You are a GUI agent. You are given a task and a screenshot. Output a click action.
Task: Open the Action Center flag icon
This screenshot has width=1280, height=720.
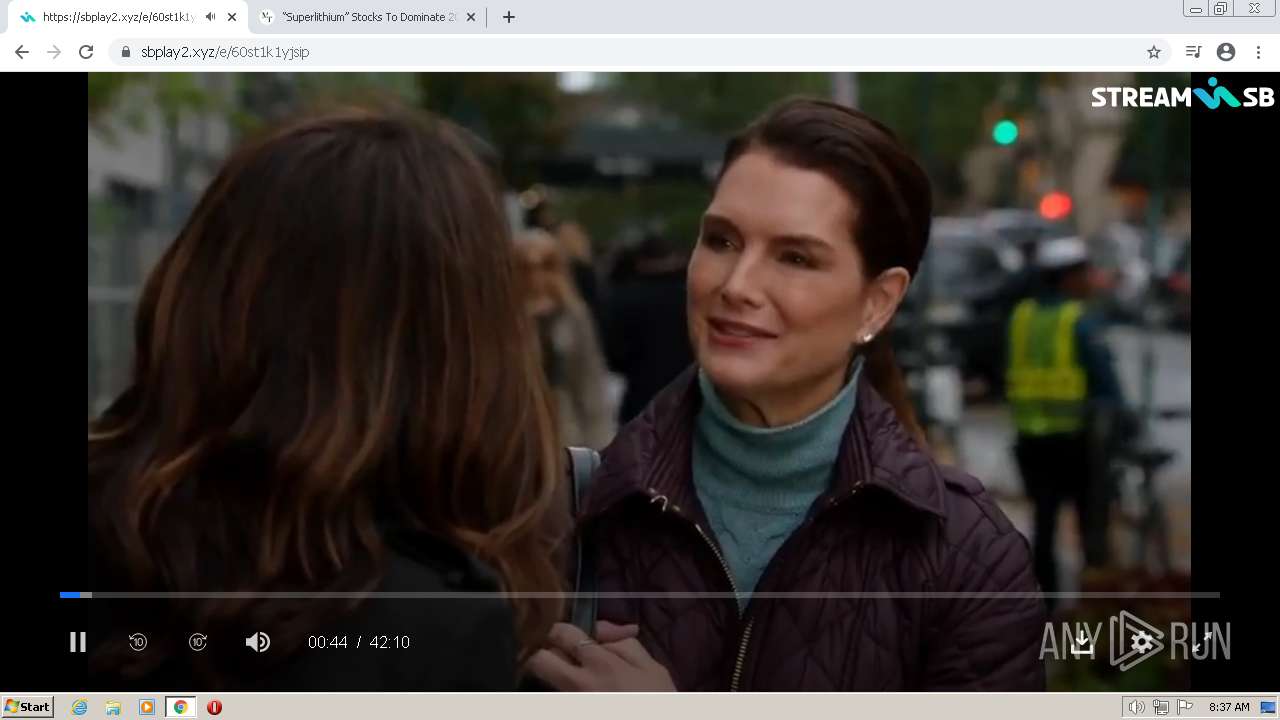tap(1185, 707)
